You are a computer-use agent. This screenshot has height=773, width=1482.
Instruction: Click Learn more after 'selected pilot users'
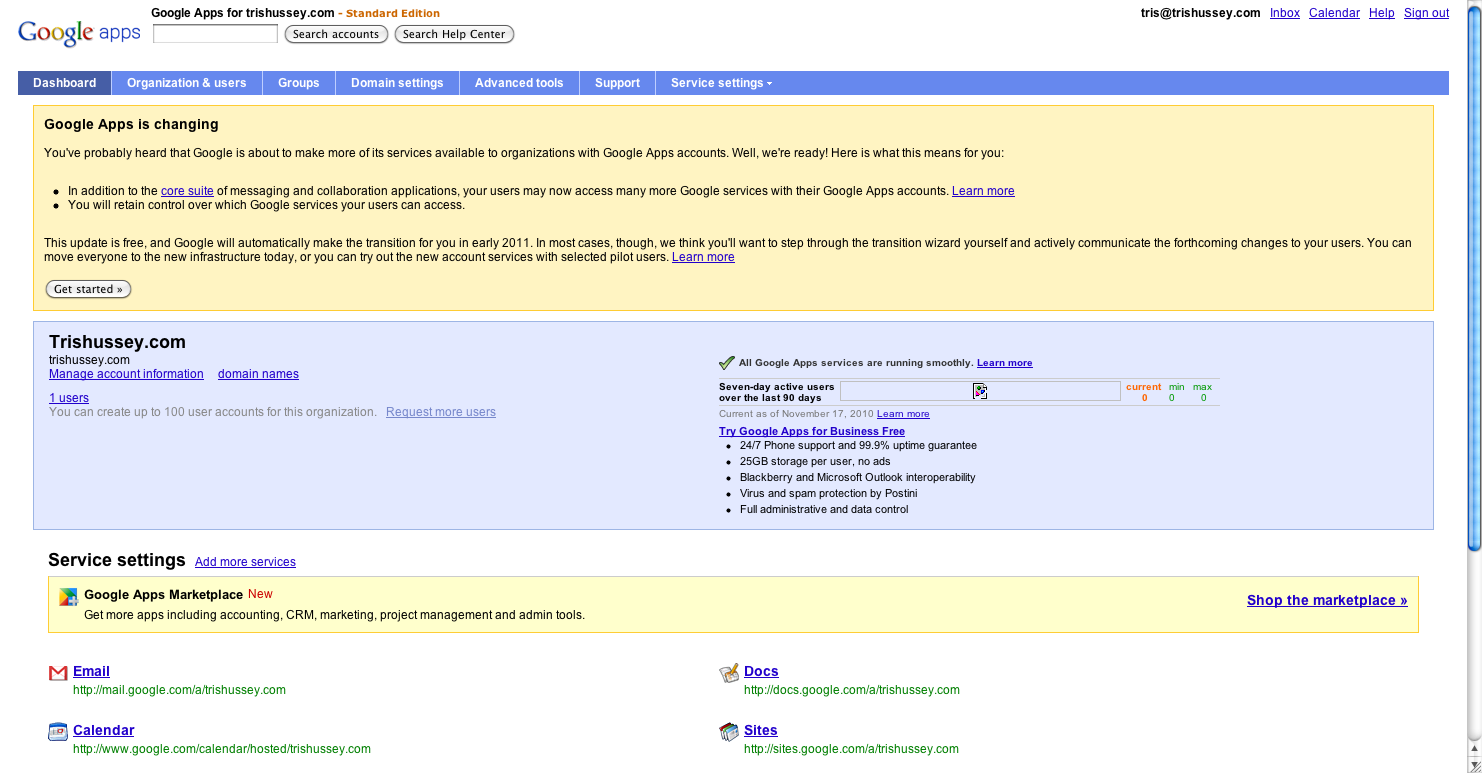point(703,257)
